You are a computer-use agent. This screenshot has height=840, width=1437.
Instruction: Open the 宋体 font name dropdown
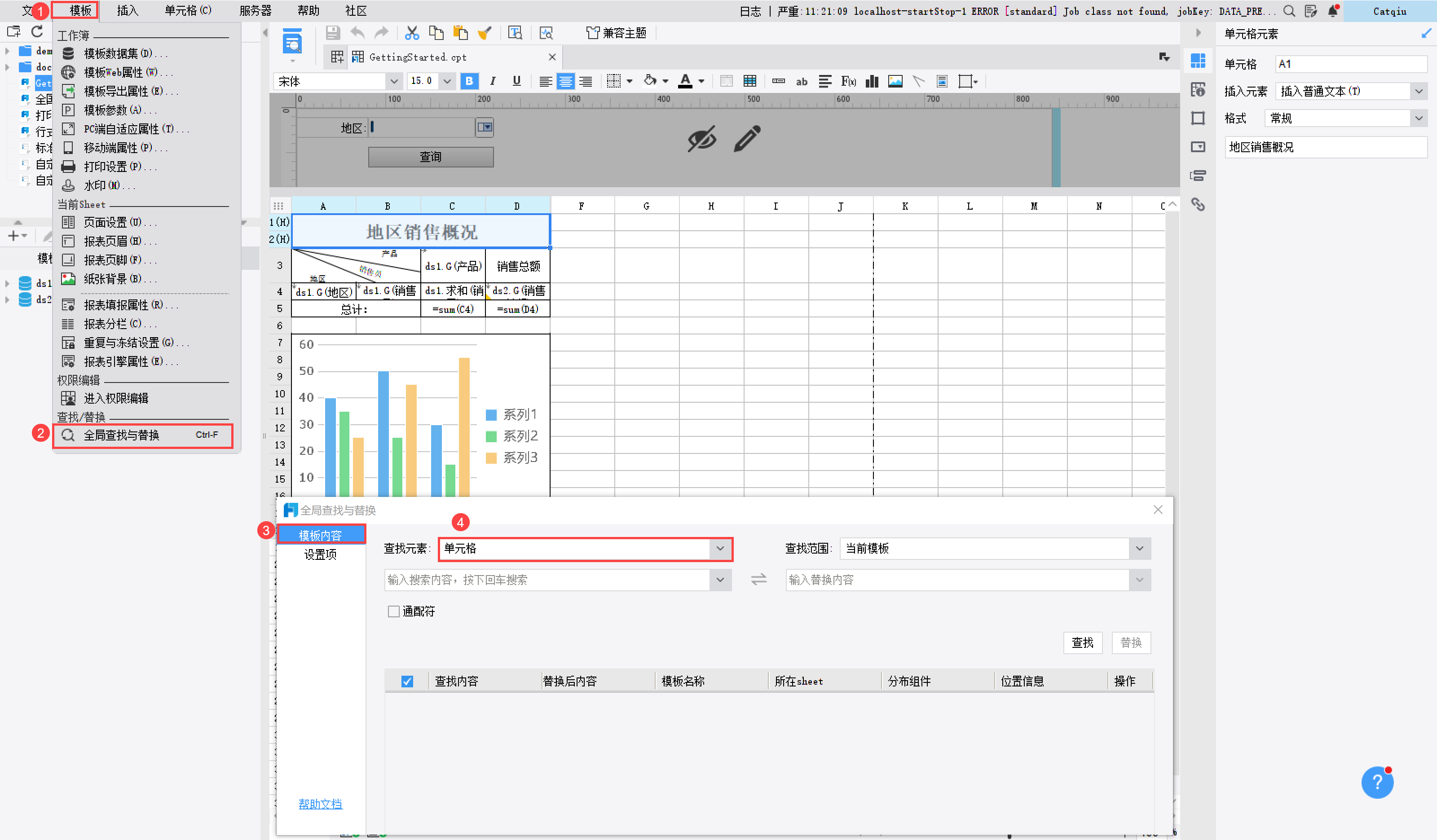click(393, 82)
